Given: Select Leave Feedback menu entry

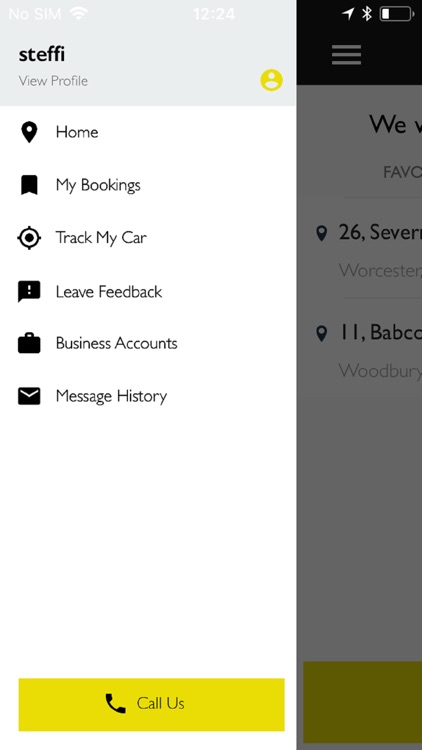Looking at the screenshot, I should (x=148, y=291).
